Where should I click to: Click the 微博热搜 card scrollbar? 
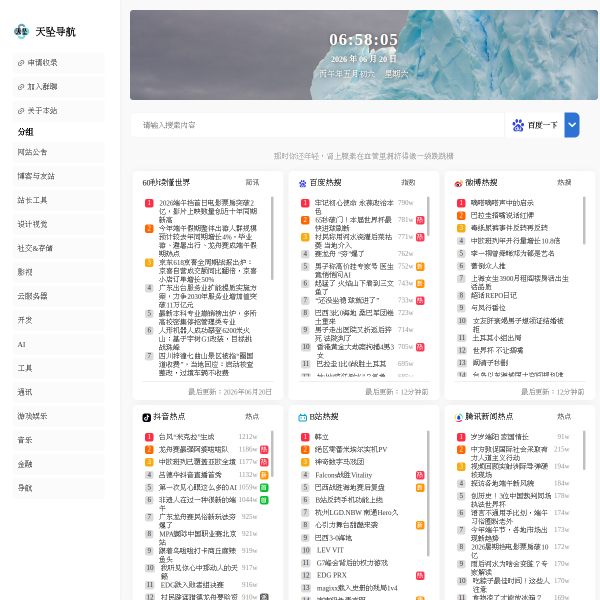[584, 220]
